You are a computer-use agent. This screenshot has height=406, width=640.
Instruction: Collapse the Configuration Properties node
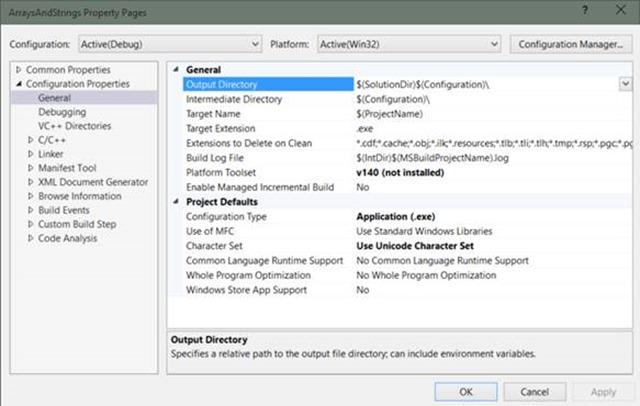tap(18, 84)
